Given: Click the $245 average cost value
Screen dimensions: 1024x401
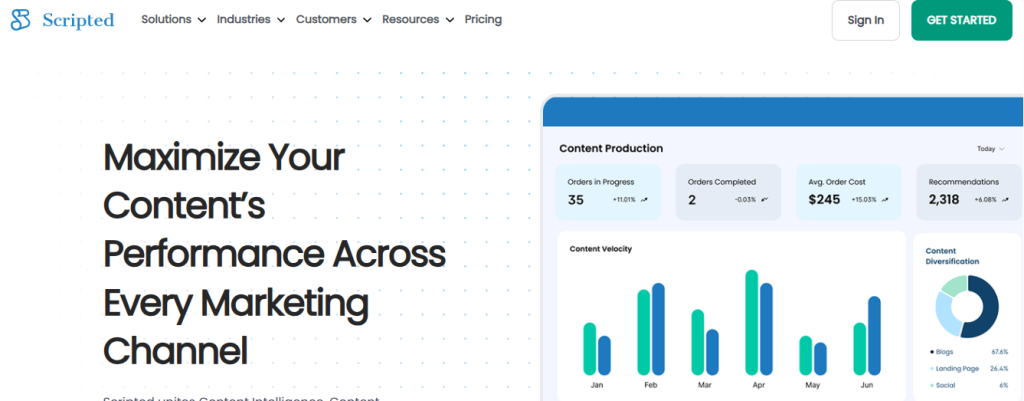Looking at the screenshot, I should (x=824, y=200).
